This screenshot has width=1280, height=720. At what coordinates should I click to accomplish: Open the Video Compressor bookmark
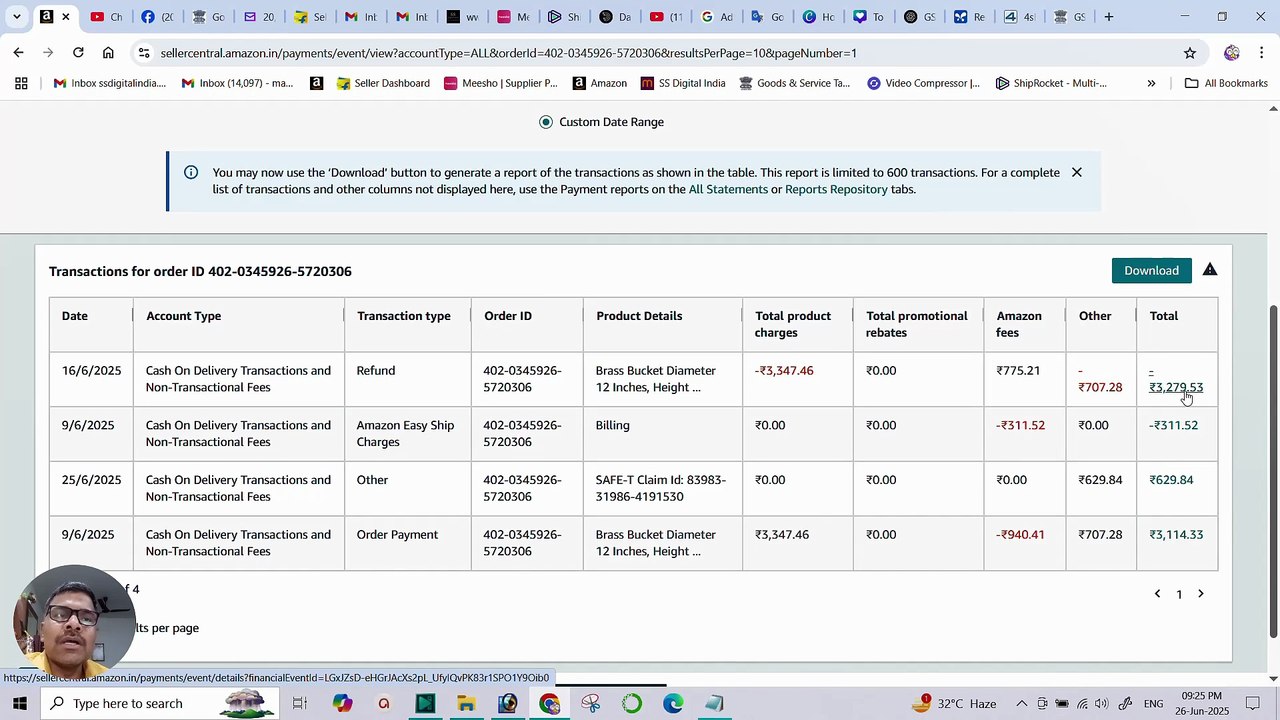click(923, 83)
